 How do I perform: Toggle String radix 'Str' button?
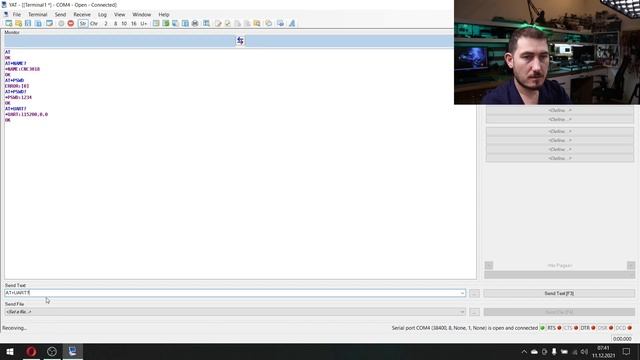click(83, 24)
